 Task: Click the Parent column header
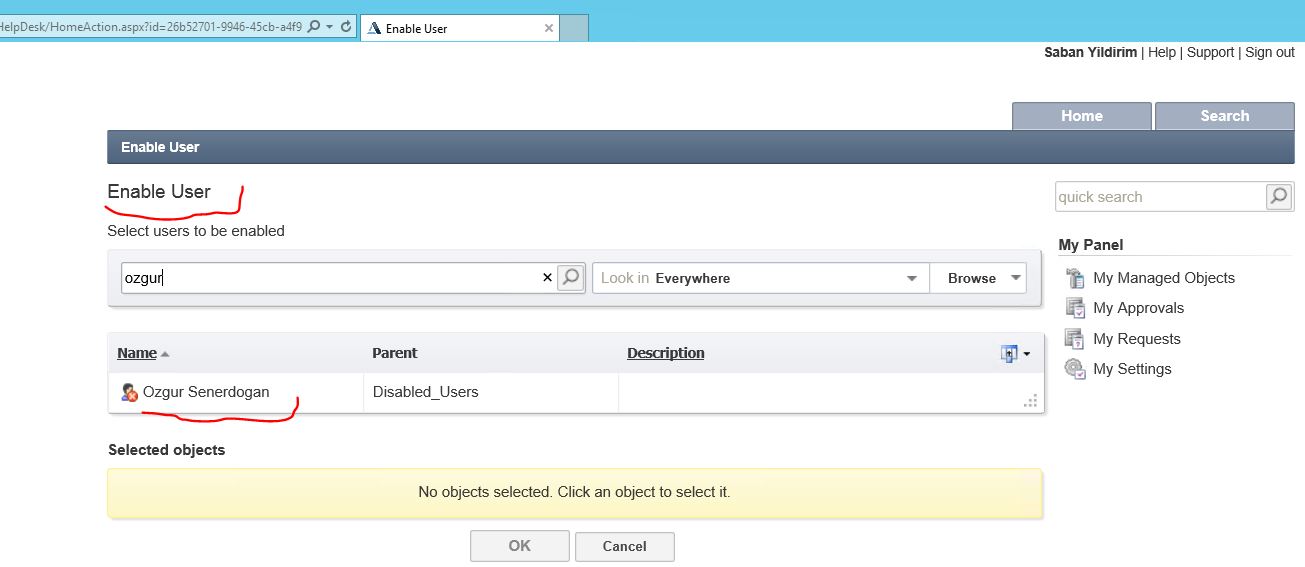click(395, 353)
